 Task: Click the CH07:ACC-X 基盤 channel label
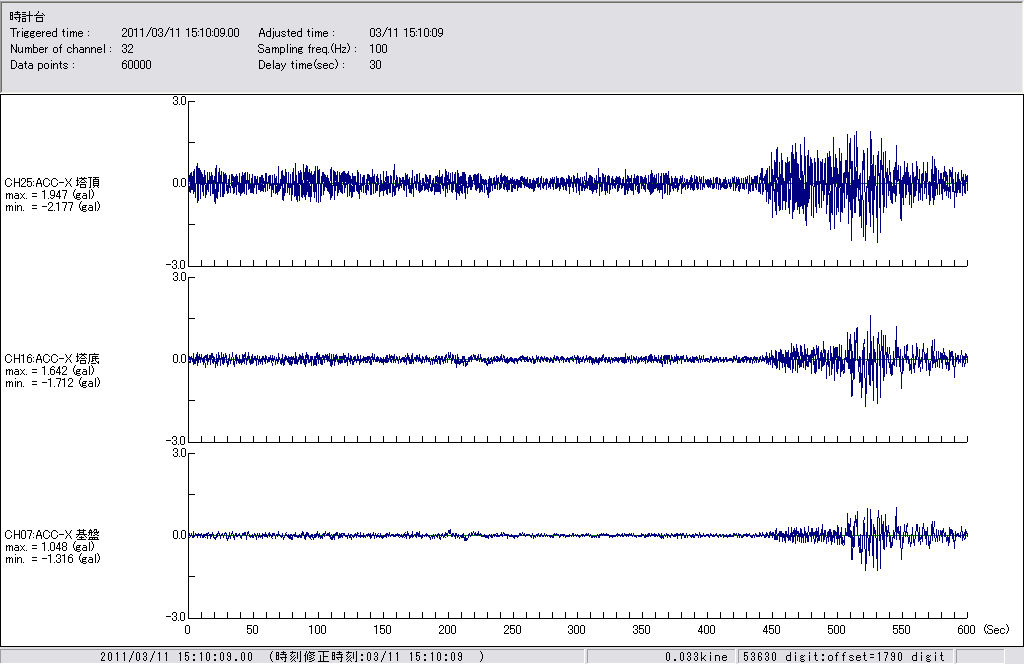tap(52, 534)
